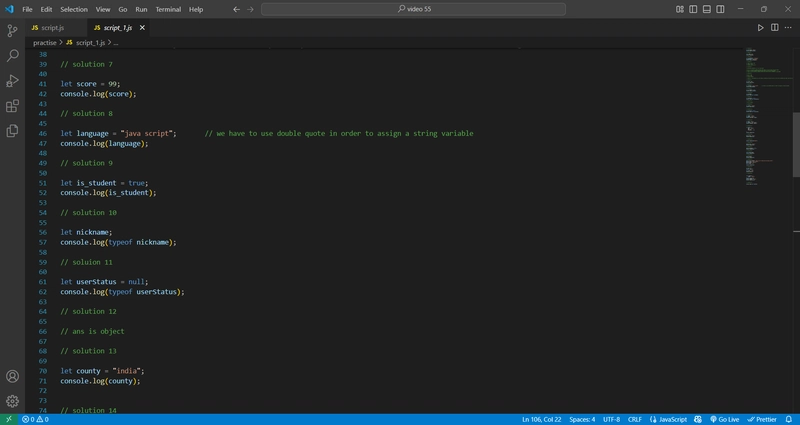
Task: Run the code with the play icon
Action: 760,28
